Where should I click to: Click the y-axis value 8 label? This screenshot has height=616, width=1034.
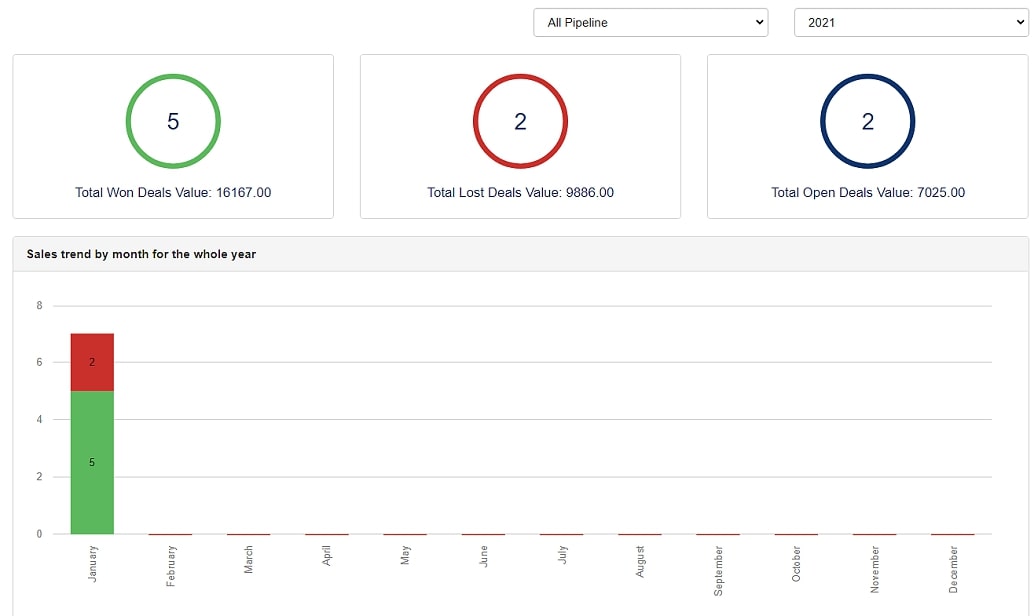click(x=40, y=305)
